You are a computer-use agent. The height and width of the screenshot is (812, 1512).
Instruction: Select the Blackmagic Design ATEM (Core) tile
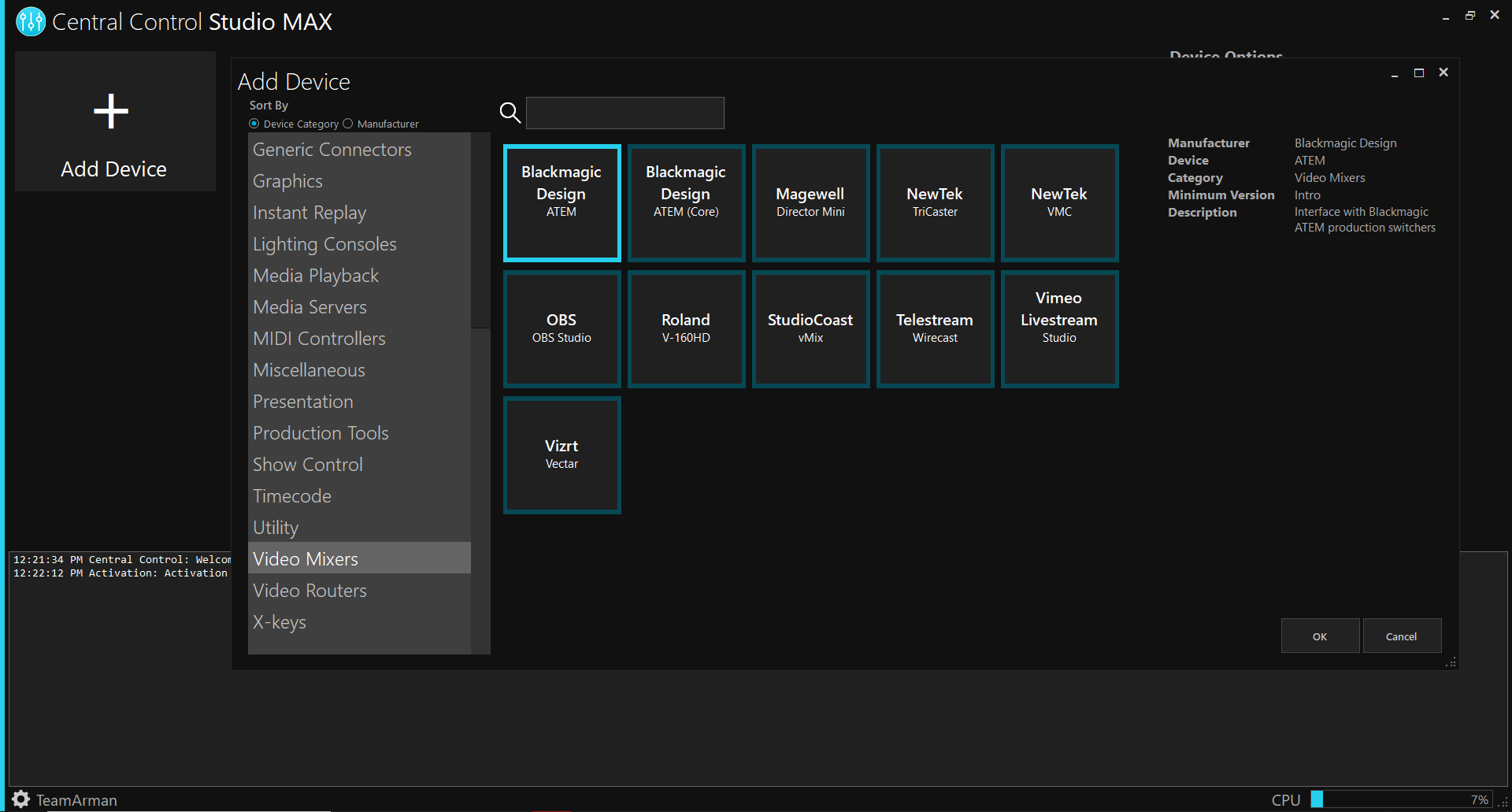coord(686,203)
